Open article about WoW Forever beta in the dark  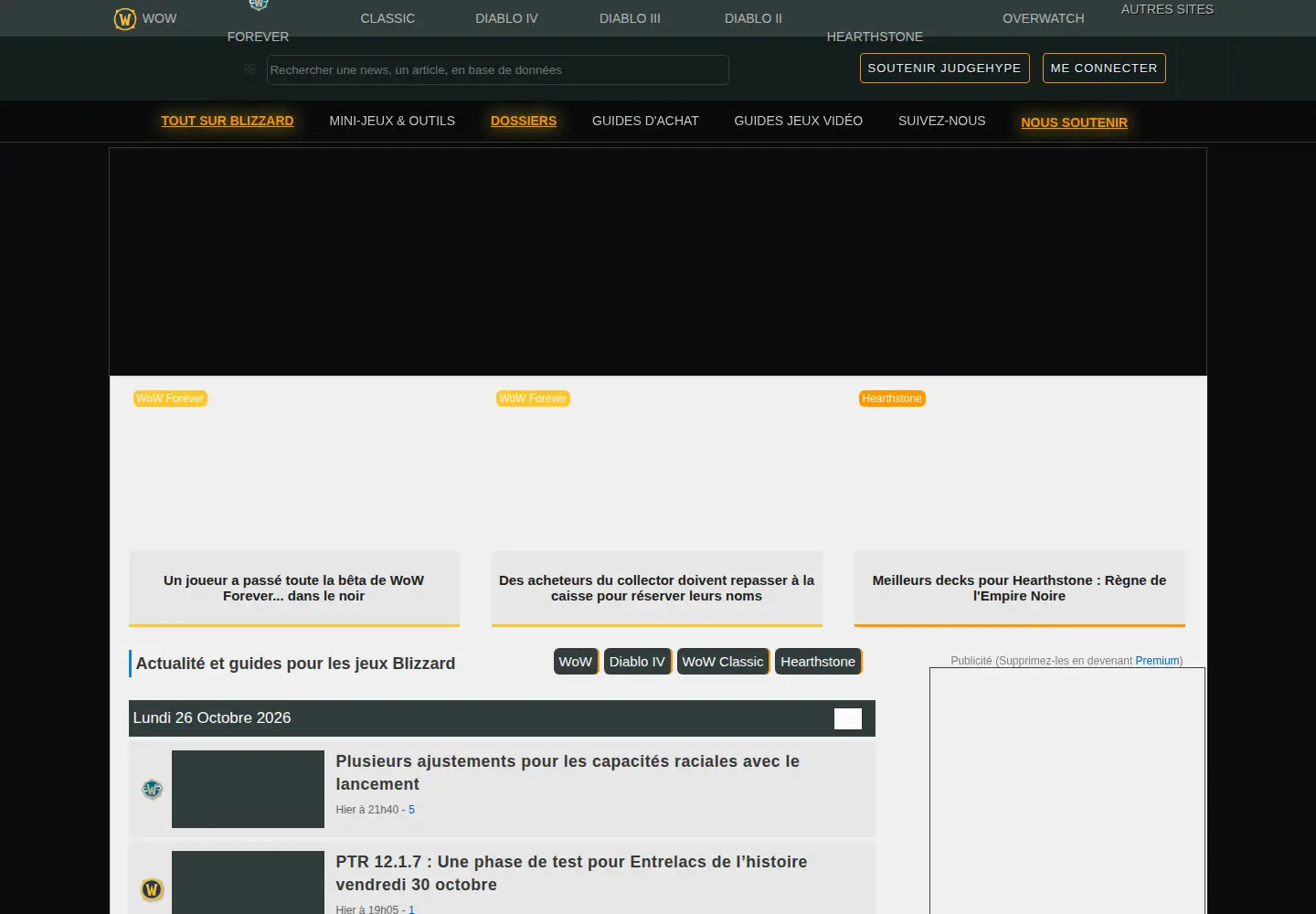(x=293, y=588)
